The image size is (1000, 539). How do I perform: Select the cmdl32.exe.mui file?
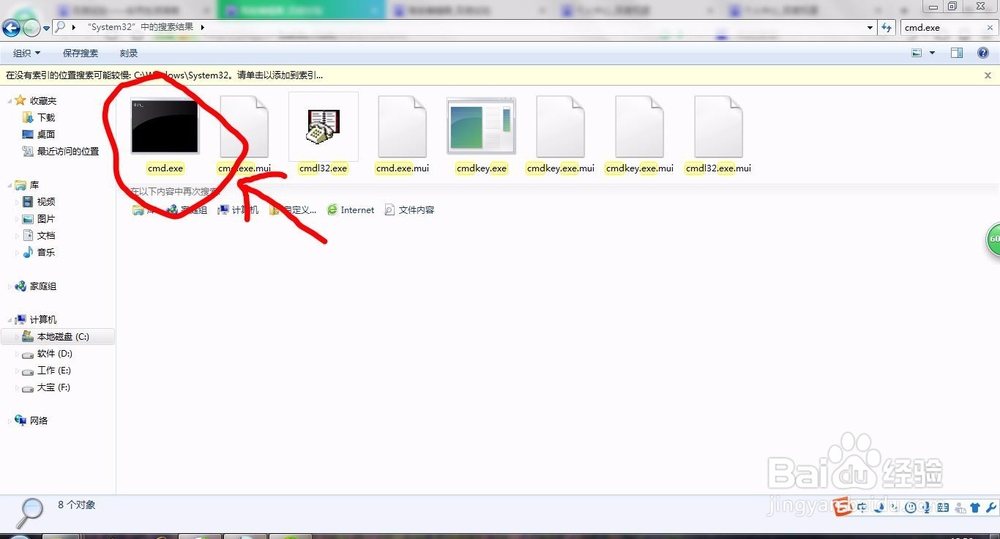point(718,126)
